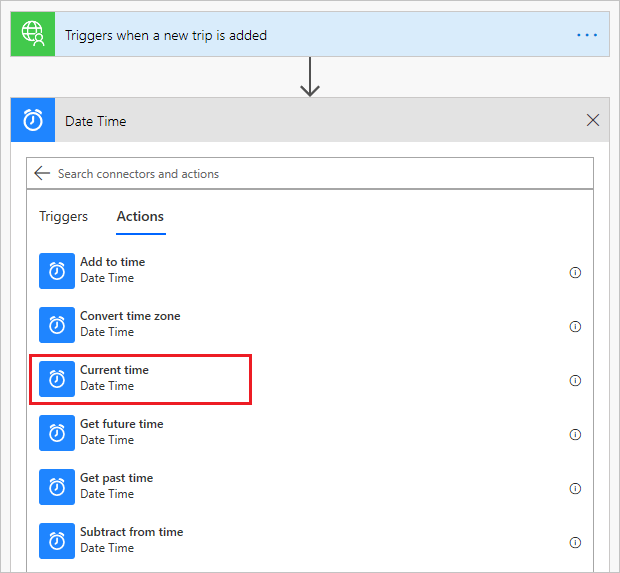Viewport: 620px width, 573px height.
Task: Show info for Convert time zone
Action: click(x=575, y=327)
